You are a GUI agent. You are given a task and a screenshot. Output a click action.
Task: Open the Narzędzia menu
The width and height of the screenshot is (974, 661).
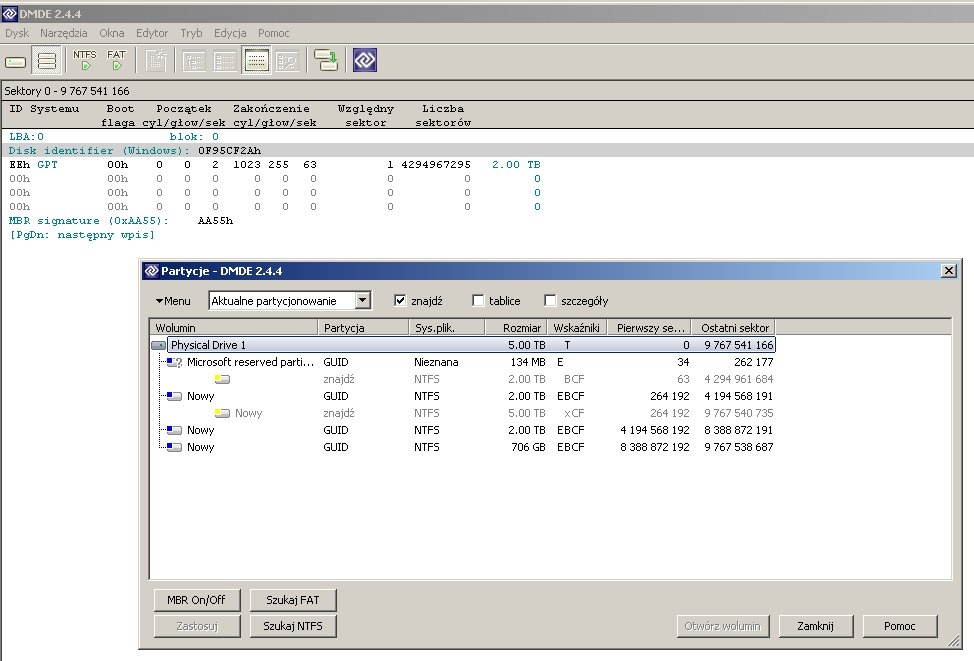63,33
